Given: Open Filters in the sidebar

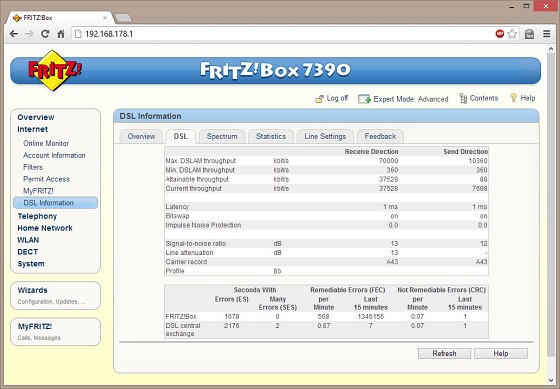Looking at the screenshot, I should [33, 167].
